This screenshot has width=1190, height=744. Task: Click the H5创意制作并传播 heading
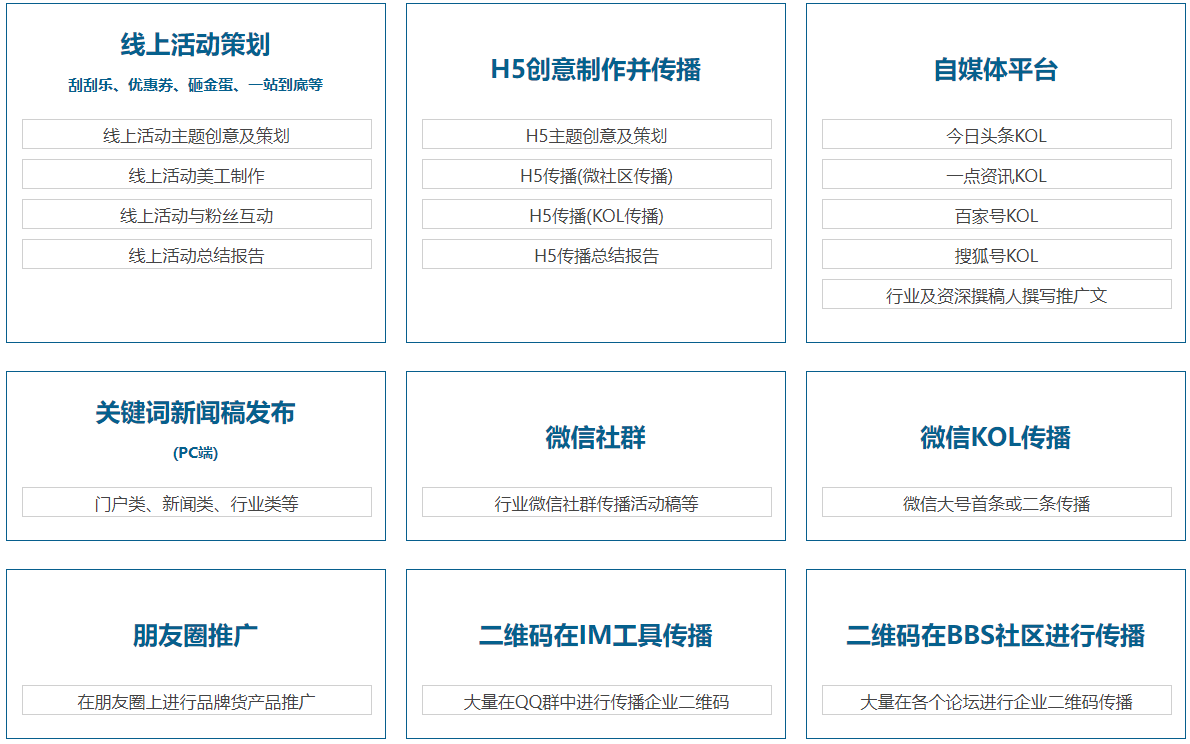pyautogui.click(x=596, y=69)
